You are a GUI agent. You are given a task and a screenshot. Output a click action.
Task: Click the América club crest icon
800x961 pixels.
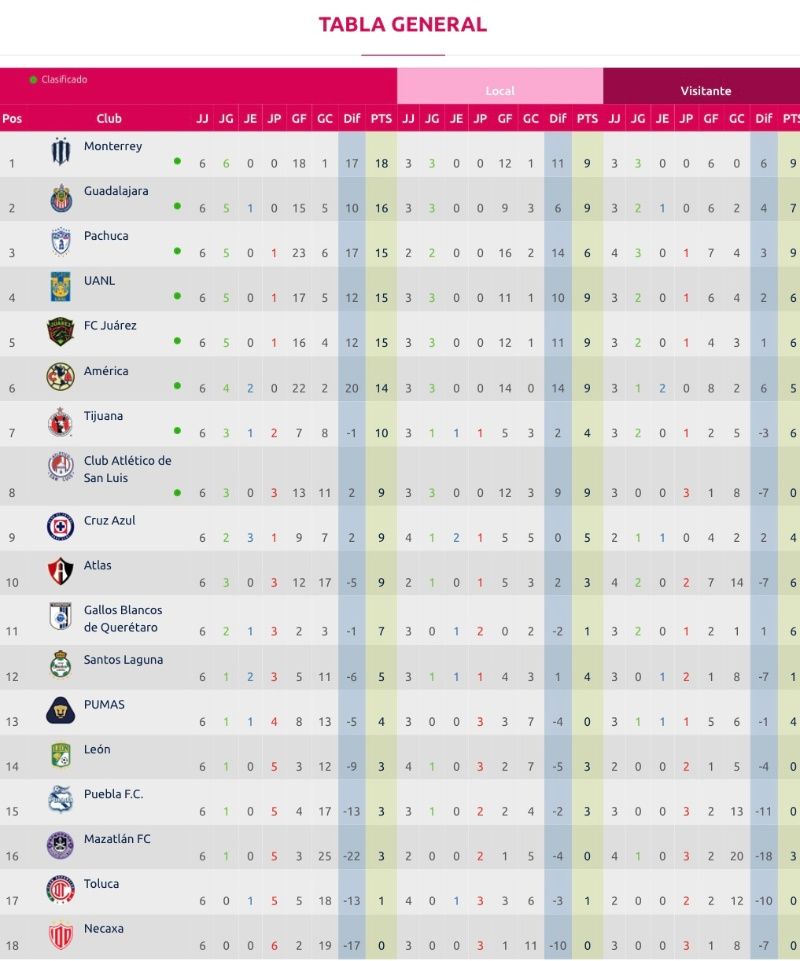[61, 377]
